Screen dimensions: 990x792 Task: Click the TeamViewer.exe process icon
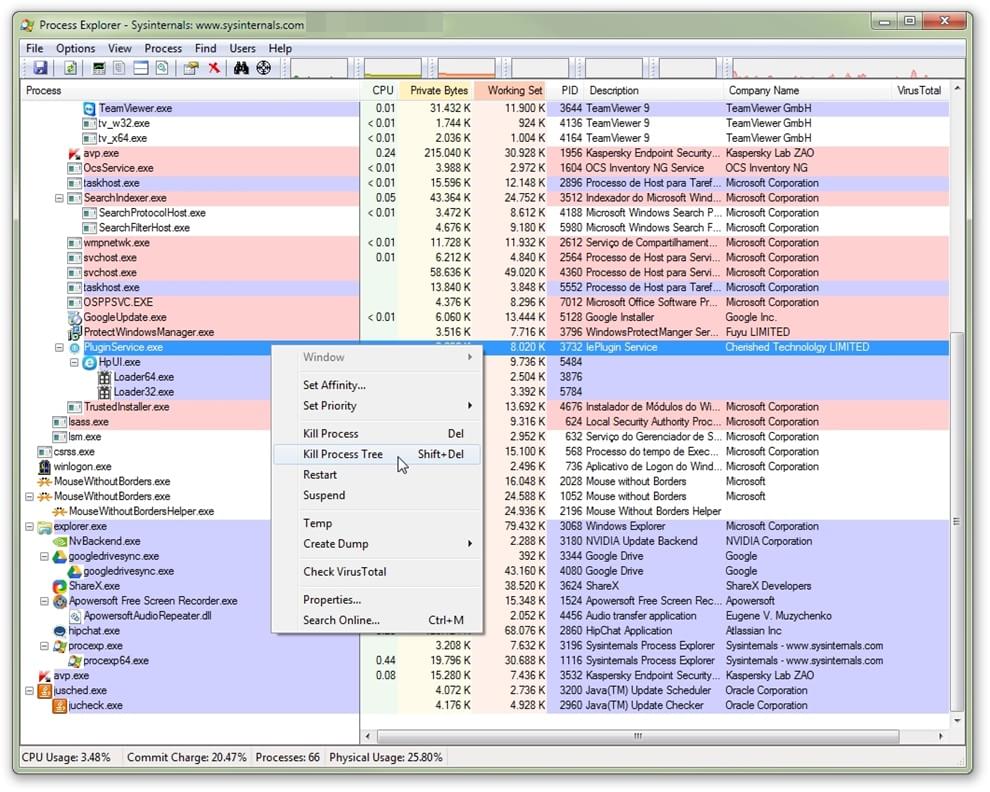pyautogui.click(x=90, y=109)
